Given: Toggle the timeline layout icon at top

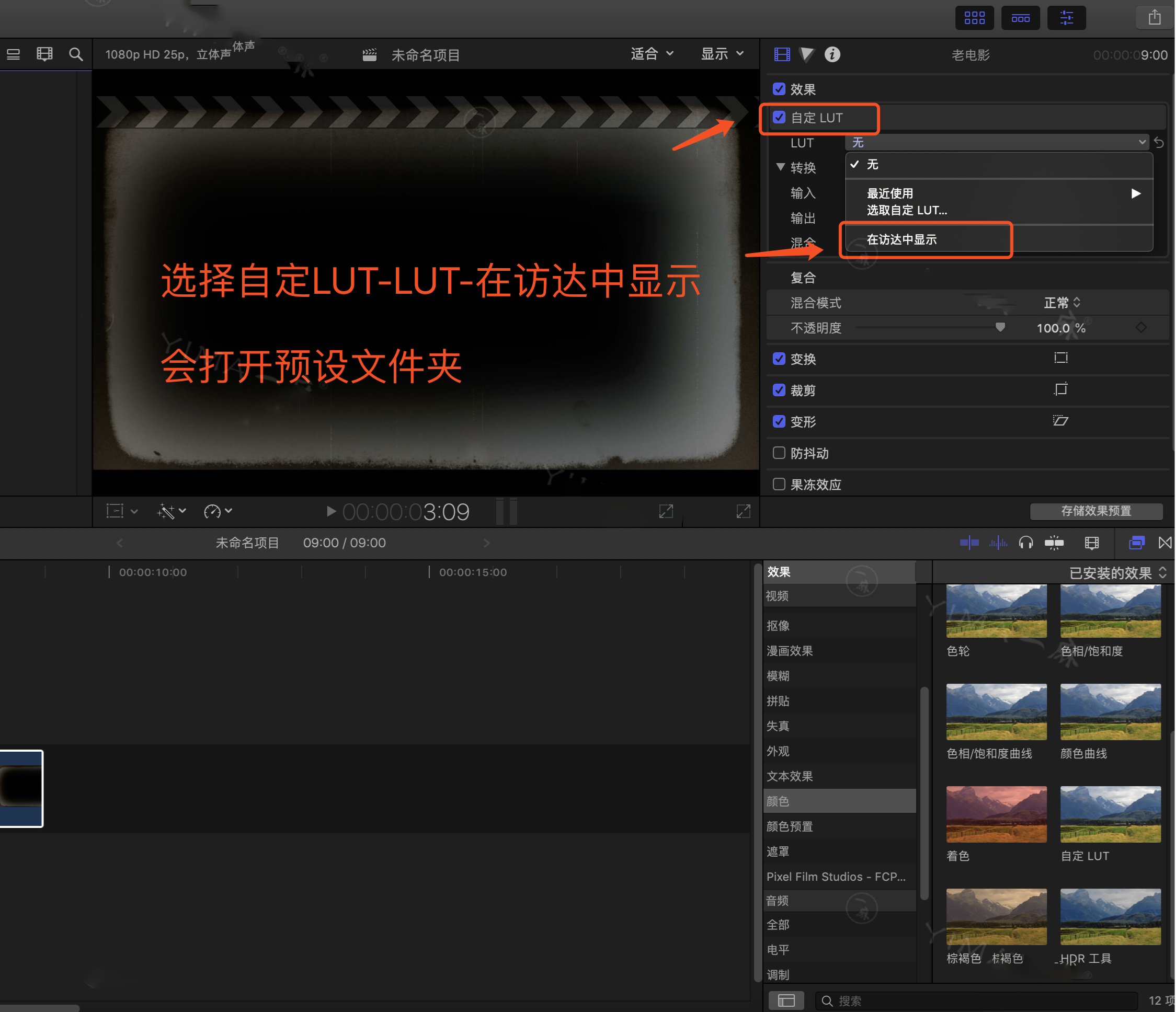Looking at the screenshot, I should coord(1020,18).
